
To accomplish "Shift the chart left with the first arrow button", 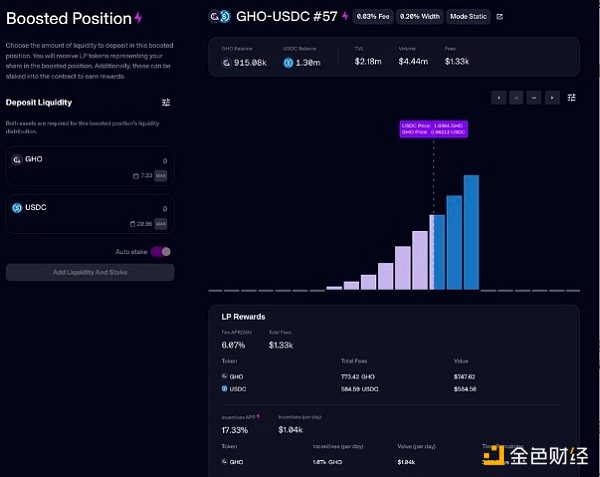I will [x=499, y=98].
